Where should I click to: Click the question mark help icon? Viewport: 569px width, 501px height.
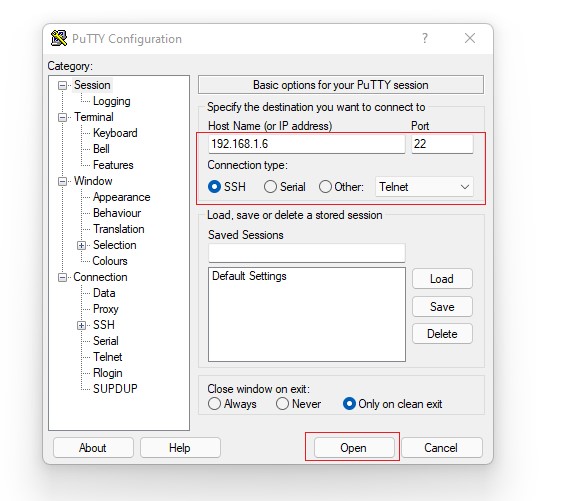click(x=425, y=38)
